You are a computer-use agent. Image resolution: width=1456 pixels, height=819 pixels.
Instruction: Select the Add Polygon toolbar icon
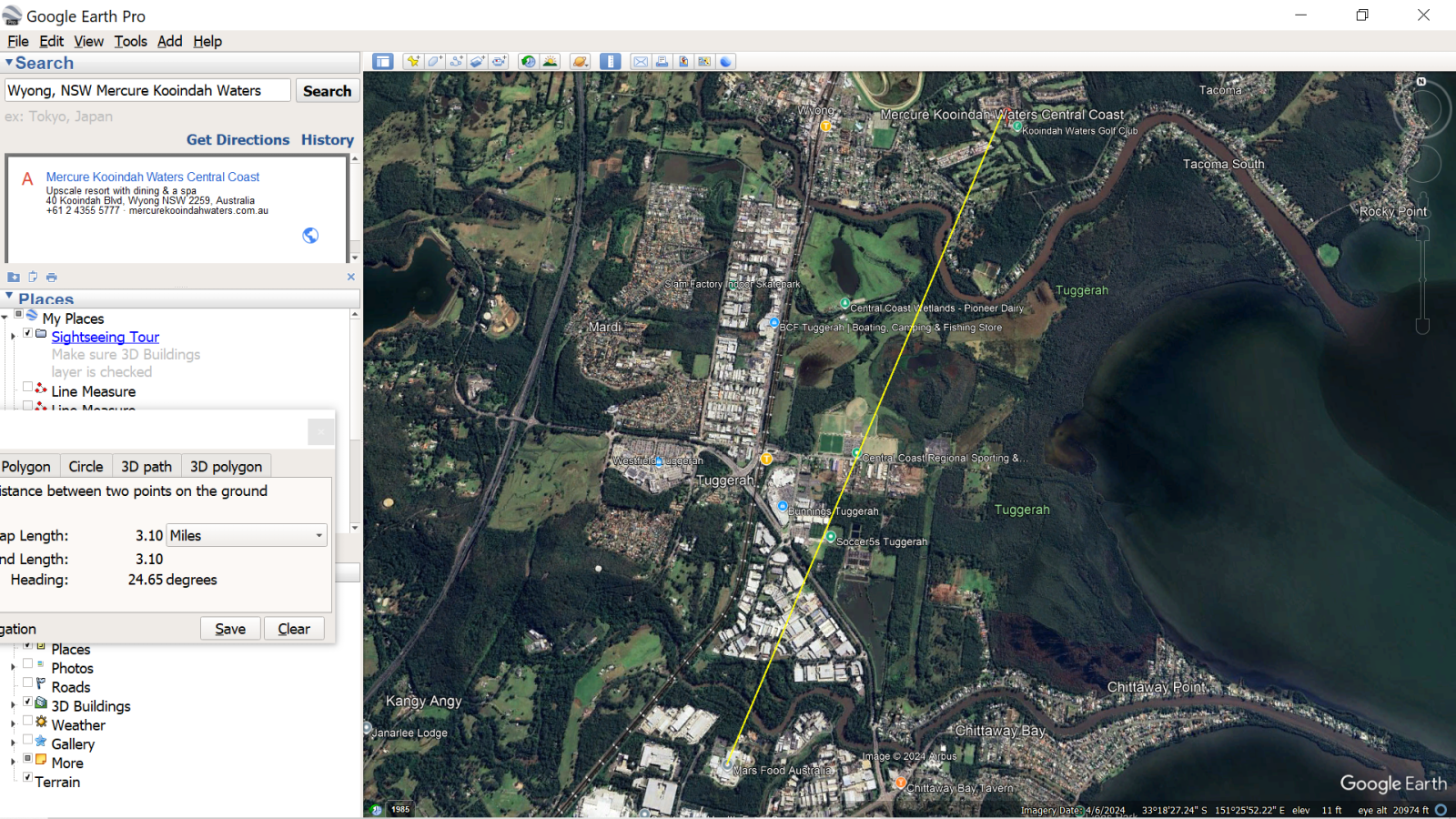[435, 62]
